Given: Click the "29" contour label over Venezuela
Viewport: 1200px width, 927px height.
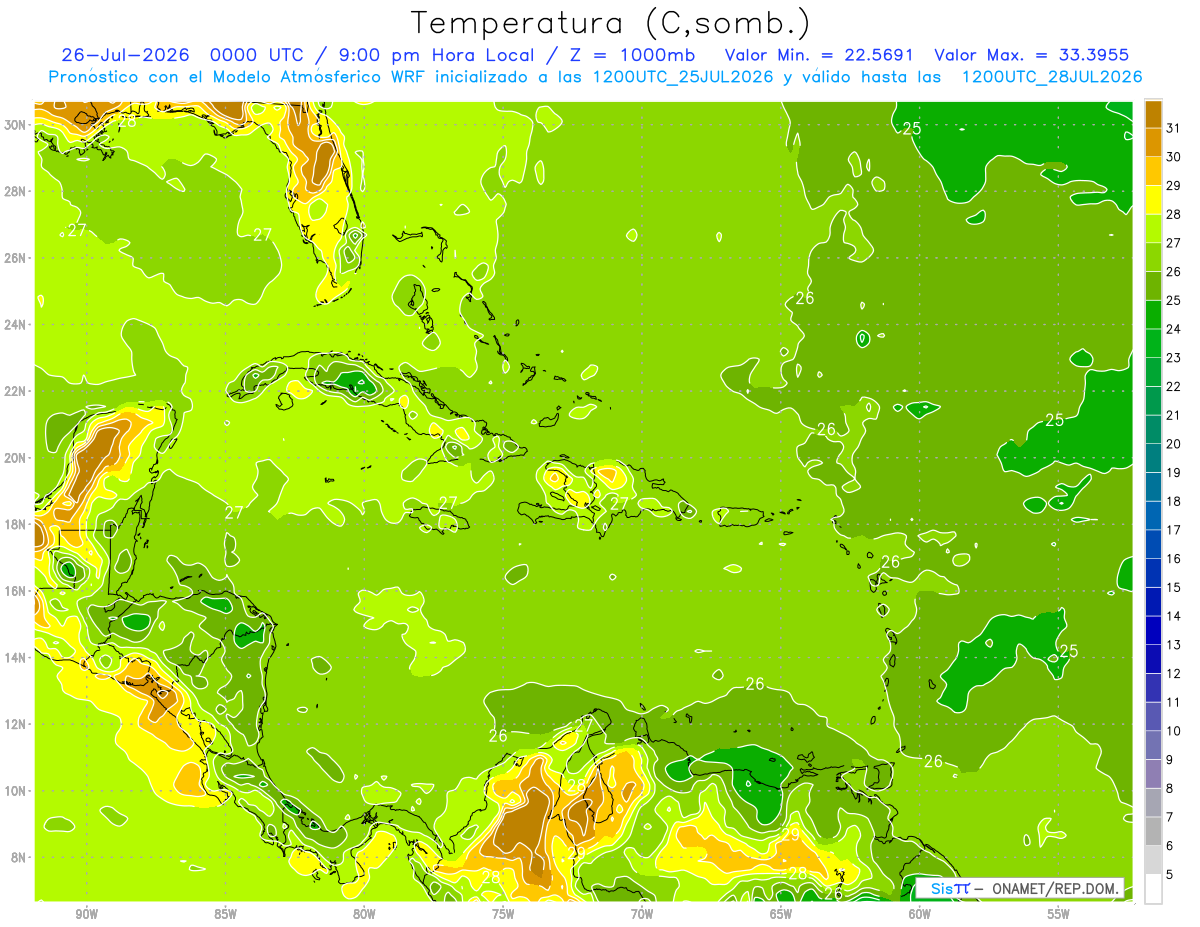Looking at the screenshot, I should [790, 834].
